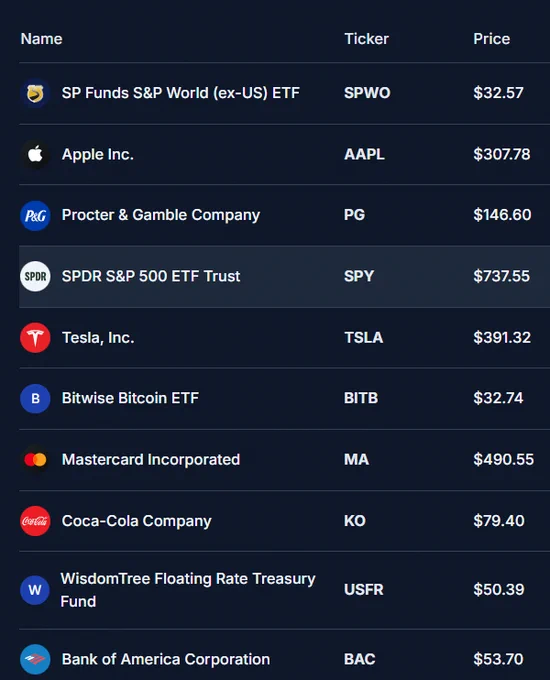Screen dimensions: 550x680
Task: Select the Mastercard circles logo
Action: pos(35,460)
